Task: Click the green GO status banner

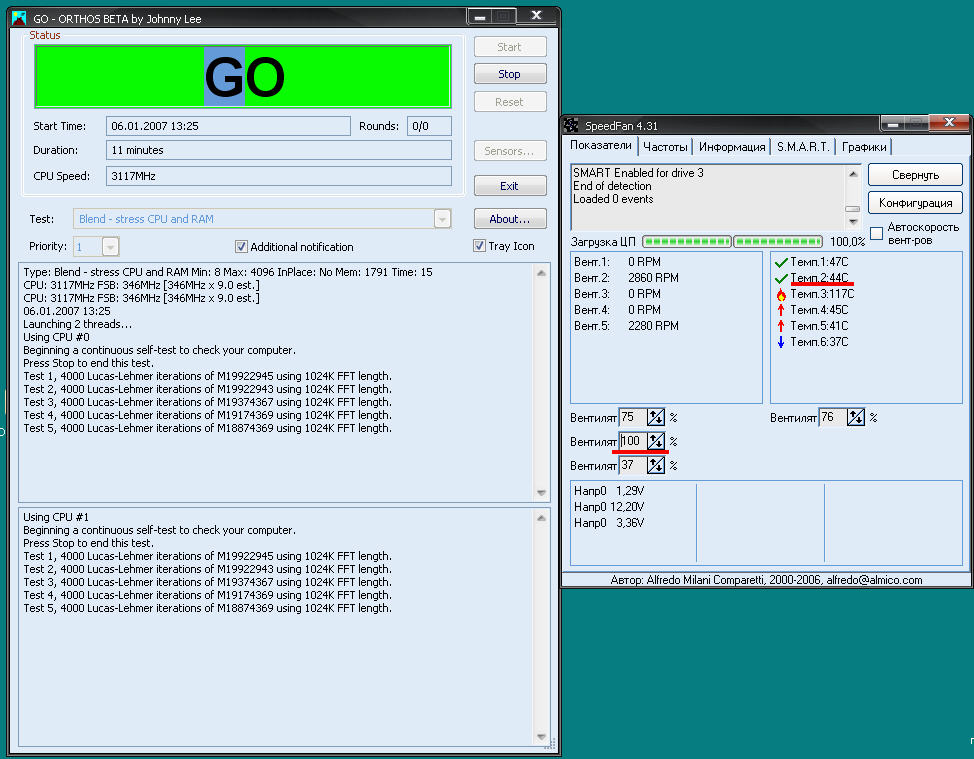Action: point(243,76)
